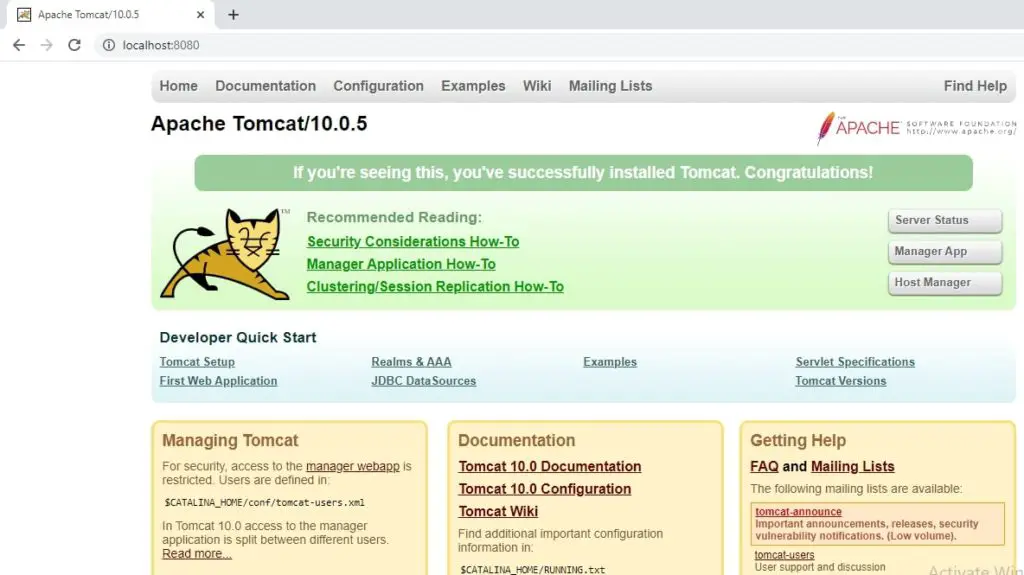Open the Examples navigation item in the top bar
The width and height of the screenshot is (1024, 575).
(473, 86)
